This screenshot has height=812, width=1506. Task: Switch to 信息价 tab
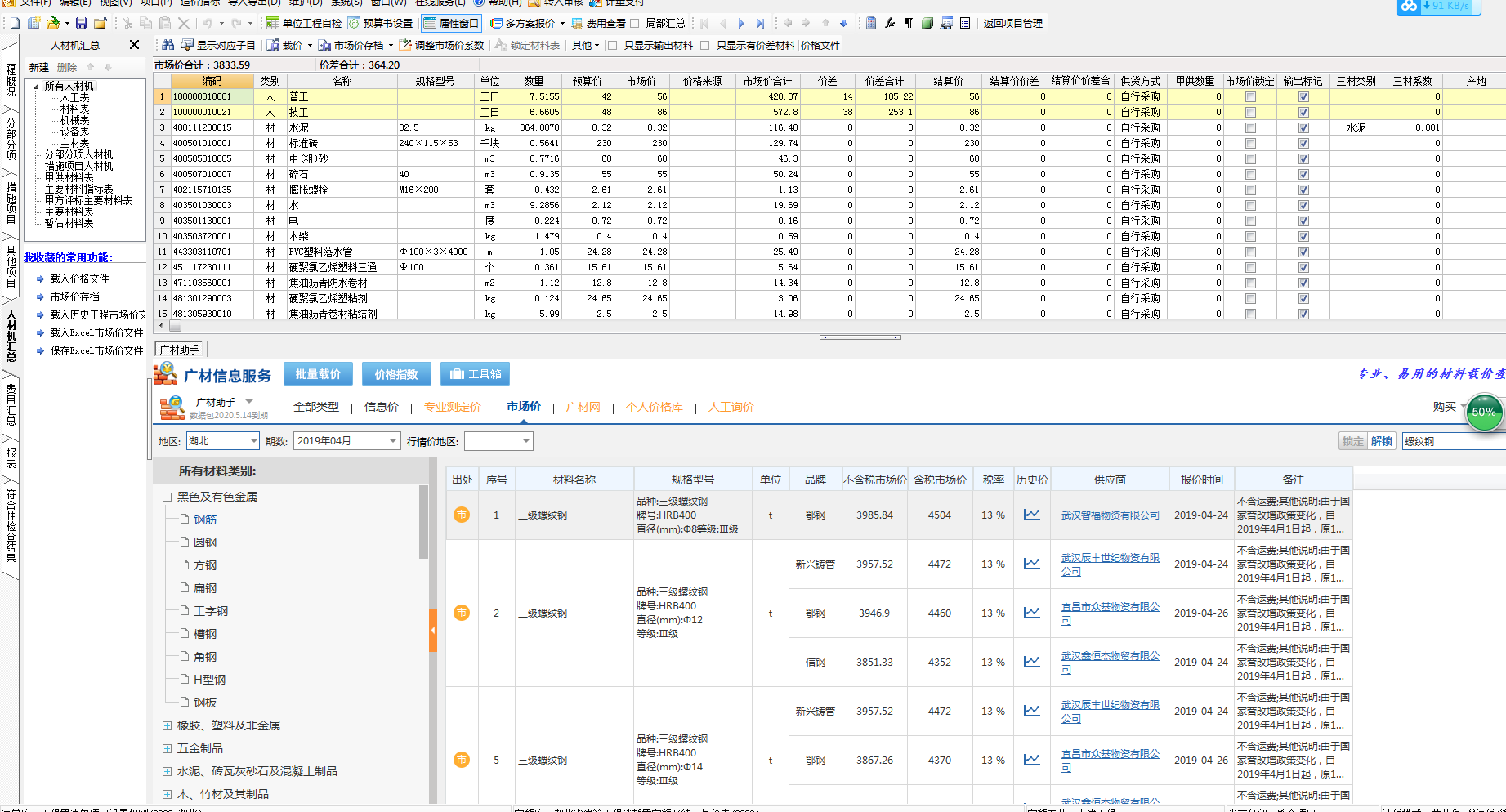pyautogui.click(x=382, y=407)
